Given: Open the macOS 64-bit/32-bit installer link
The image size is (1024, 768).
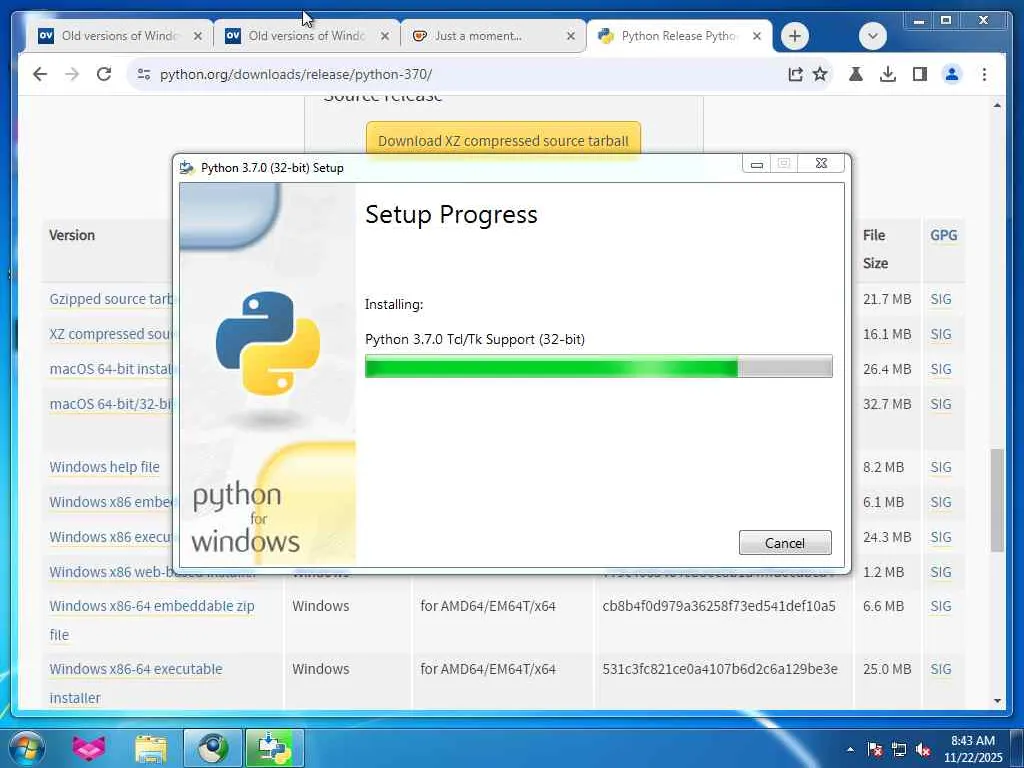Looking at the screenshot, I should pyautogui.click(x=111, y=404).
